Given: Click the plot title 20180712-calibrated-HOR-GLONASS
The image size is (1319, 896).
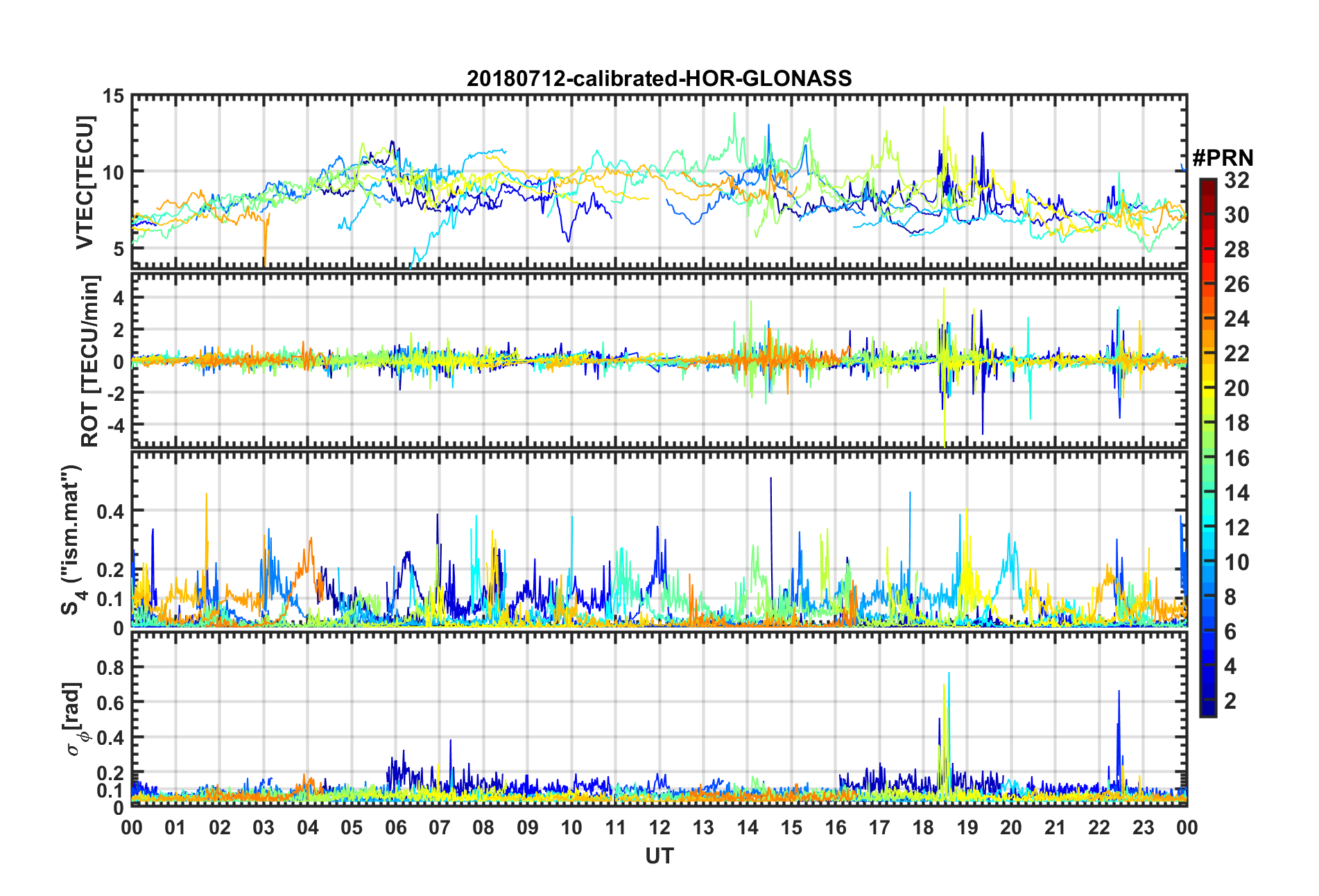Looking at the screenshot, I should pyautogui.click(x=659, y=78).
